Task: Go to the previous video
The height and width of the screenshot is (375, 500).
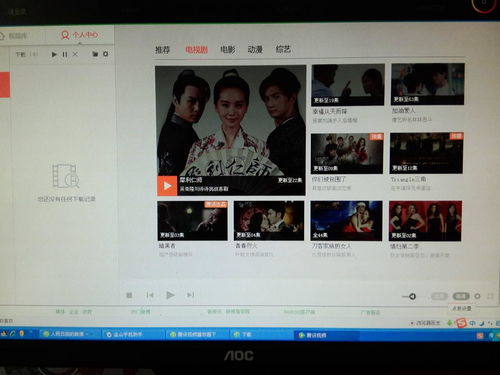Action: tap(150, 295)
